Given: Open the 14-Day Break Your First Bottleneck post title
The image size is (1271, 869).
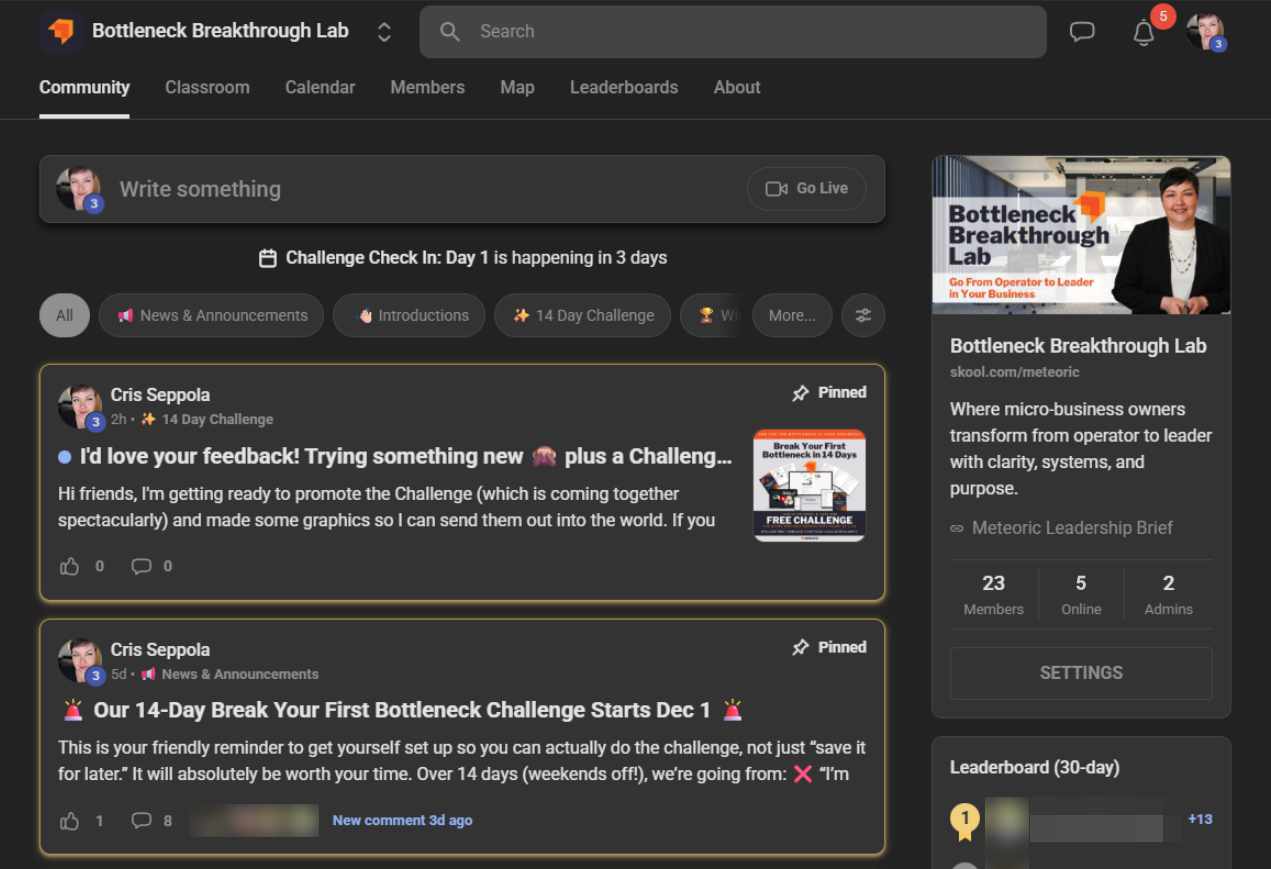Looking at the screenshot, I should (x=402, y=711).
